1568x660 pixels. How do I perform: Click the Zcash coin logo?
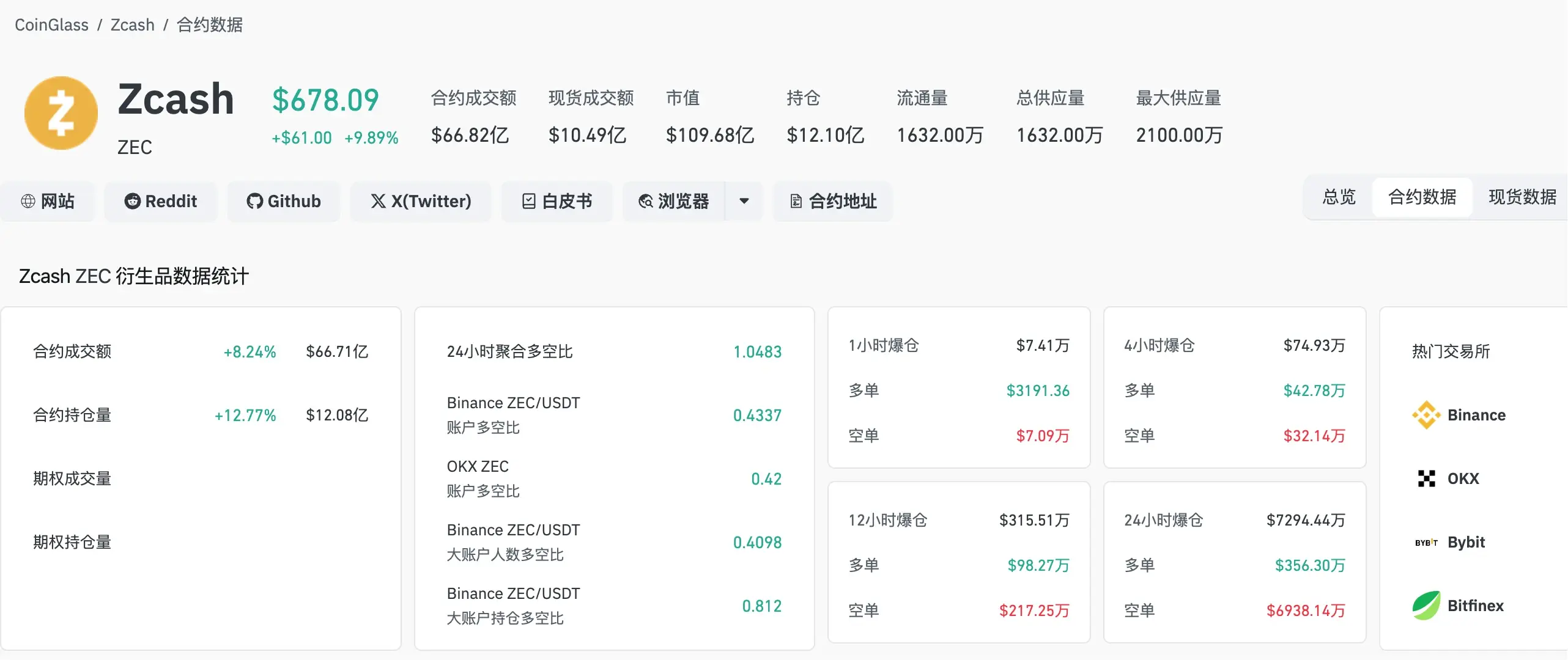pyautogui.click(x=61, y=113)
